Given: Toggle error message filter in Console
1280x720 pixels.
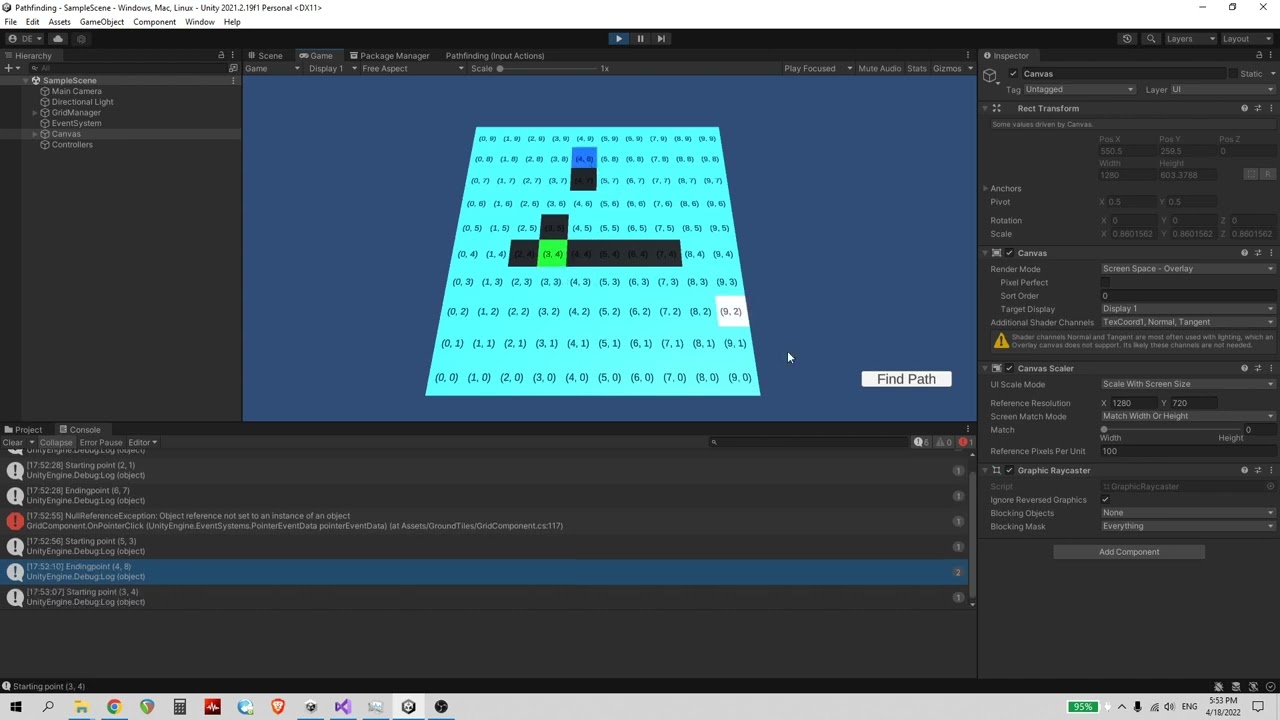Looking at the screenshot, I should pos(965,442).
